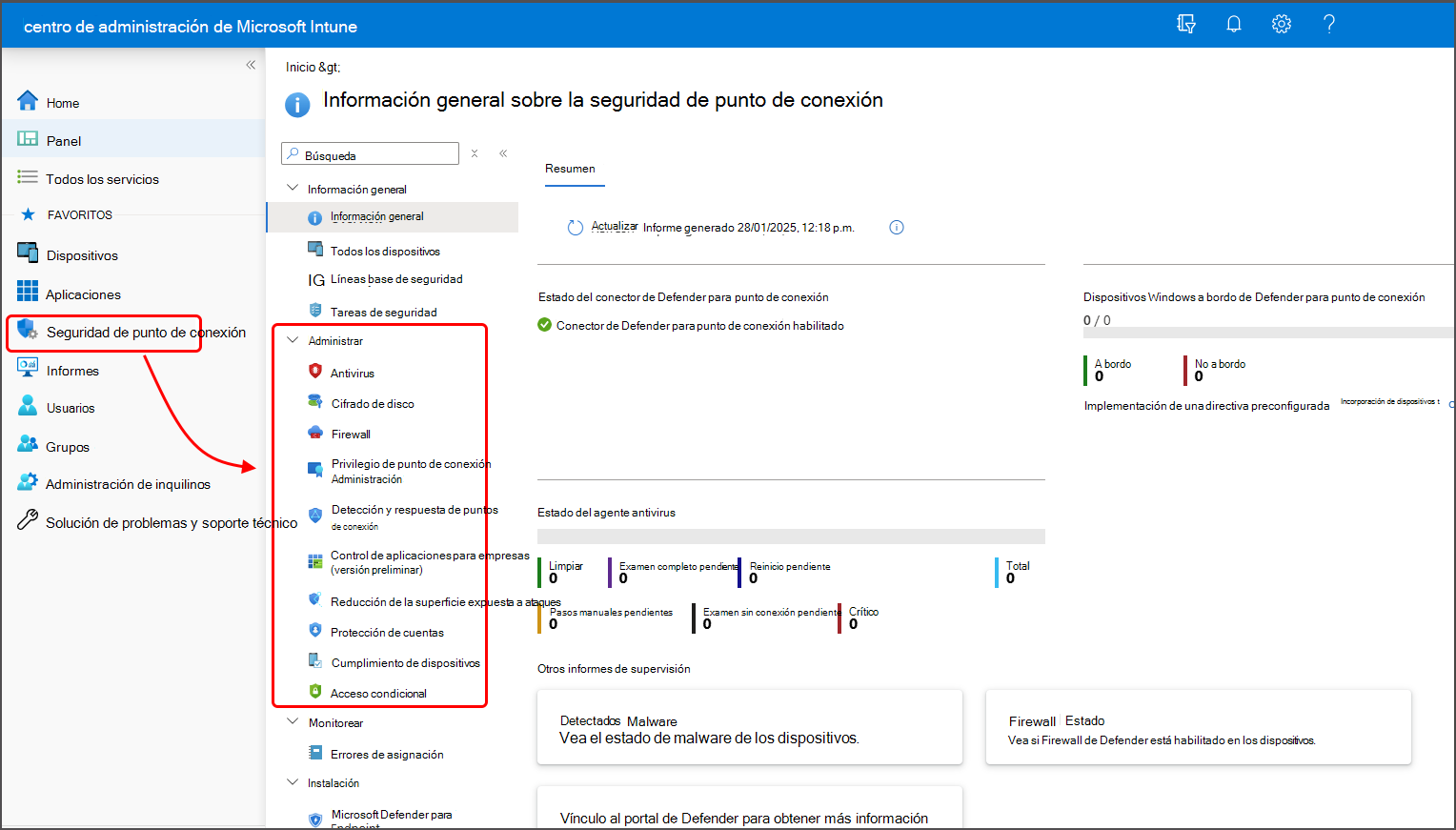
Task: Click the Examen completo pendiente count
Action: pos(623,578)
